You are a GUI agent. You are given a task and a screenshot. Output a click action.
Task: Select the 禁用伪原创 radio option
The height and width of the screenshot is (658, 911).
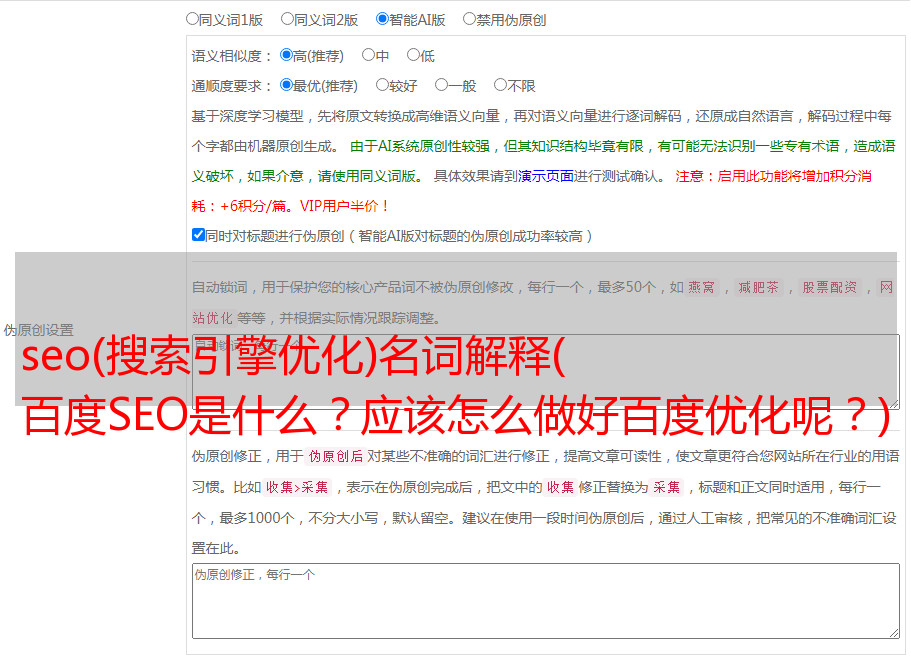pos(469,19)
